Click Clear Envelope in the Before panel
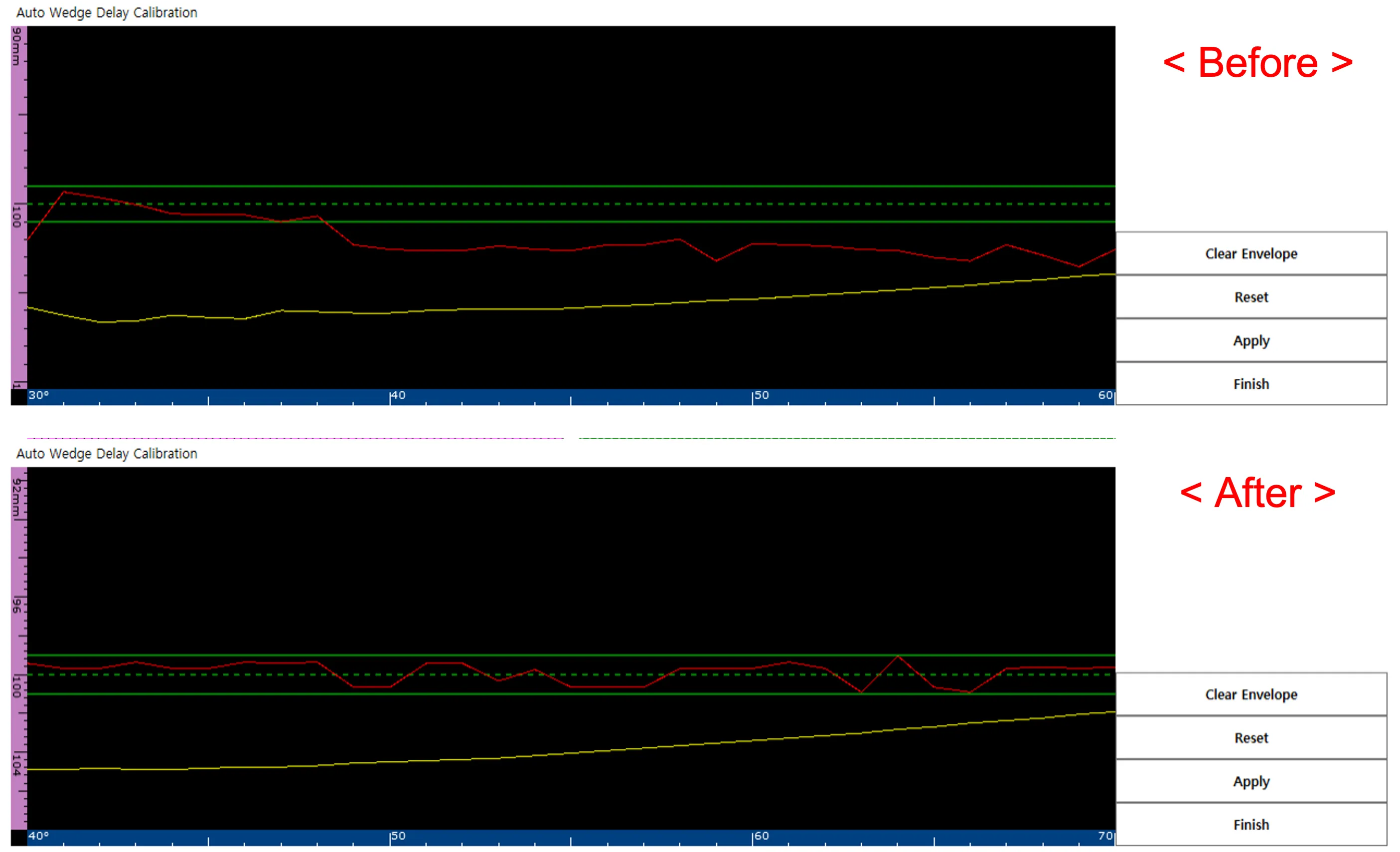The height and width of the screenshot is (852, 1400). 1250,253
